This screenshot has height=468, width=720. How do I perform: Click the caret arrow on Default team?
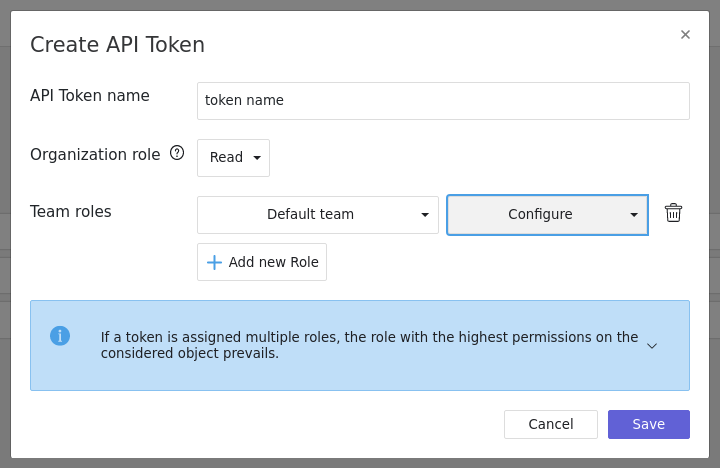coord(425,215)
